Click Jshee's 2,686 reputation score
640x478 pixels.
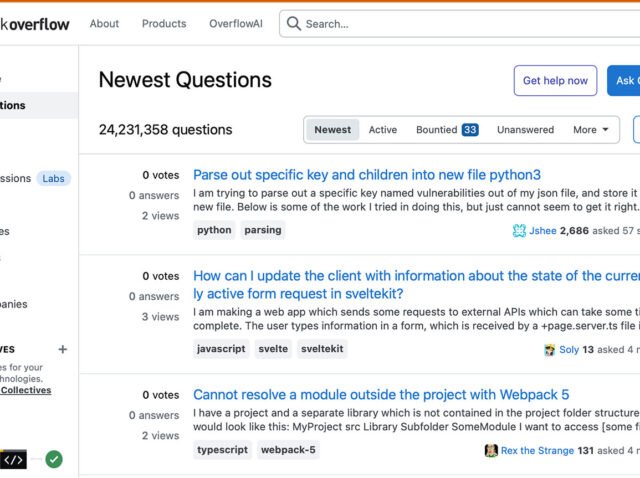pyautogui.click(x=574, y=231)
